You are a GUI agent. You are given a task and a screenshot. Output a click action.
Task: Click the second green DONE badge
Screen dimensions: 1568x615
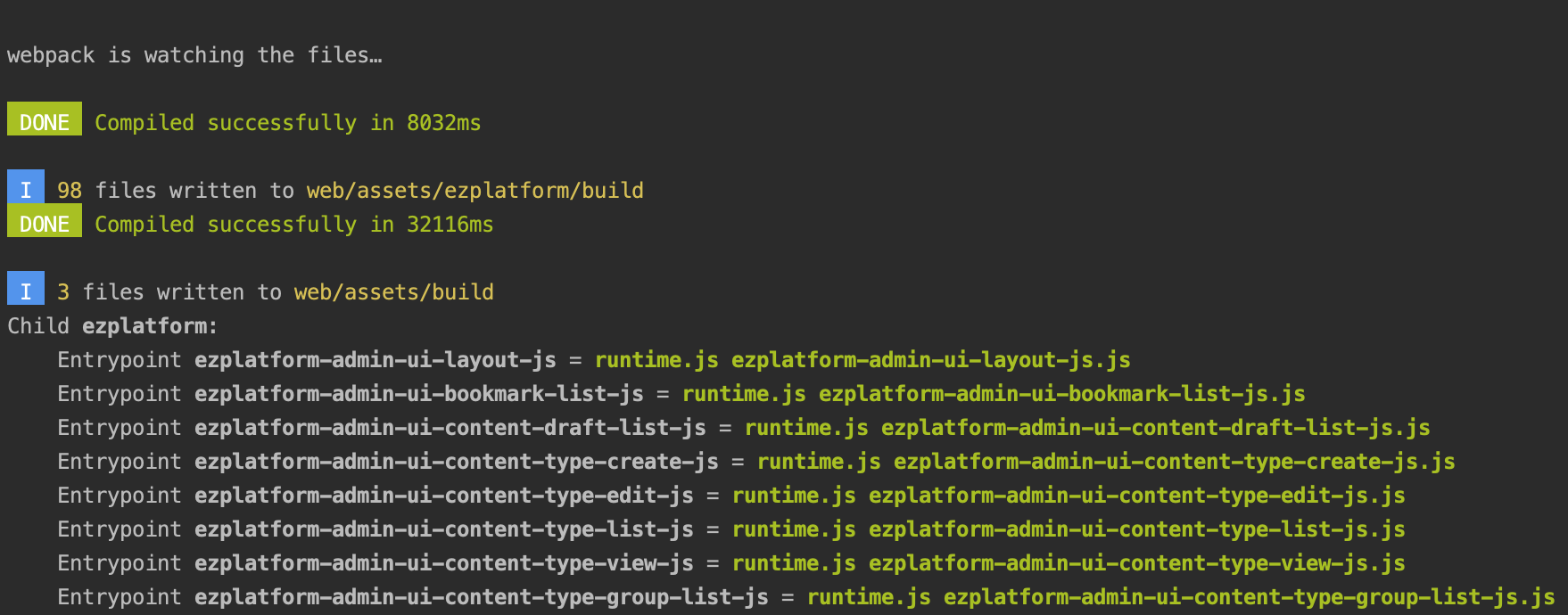click(44, 223)
